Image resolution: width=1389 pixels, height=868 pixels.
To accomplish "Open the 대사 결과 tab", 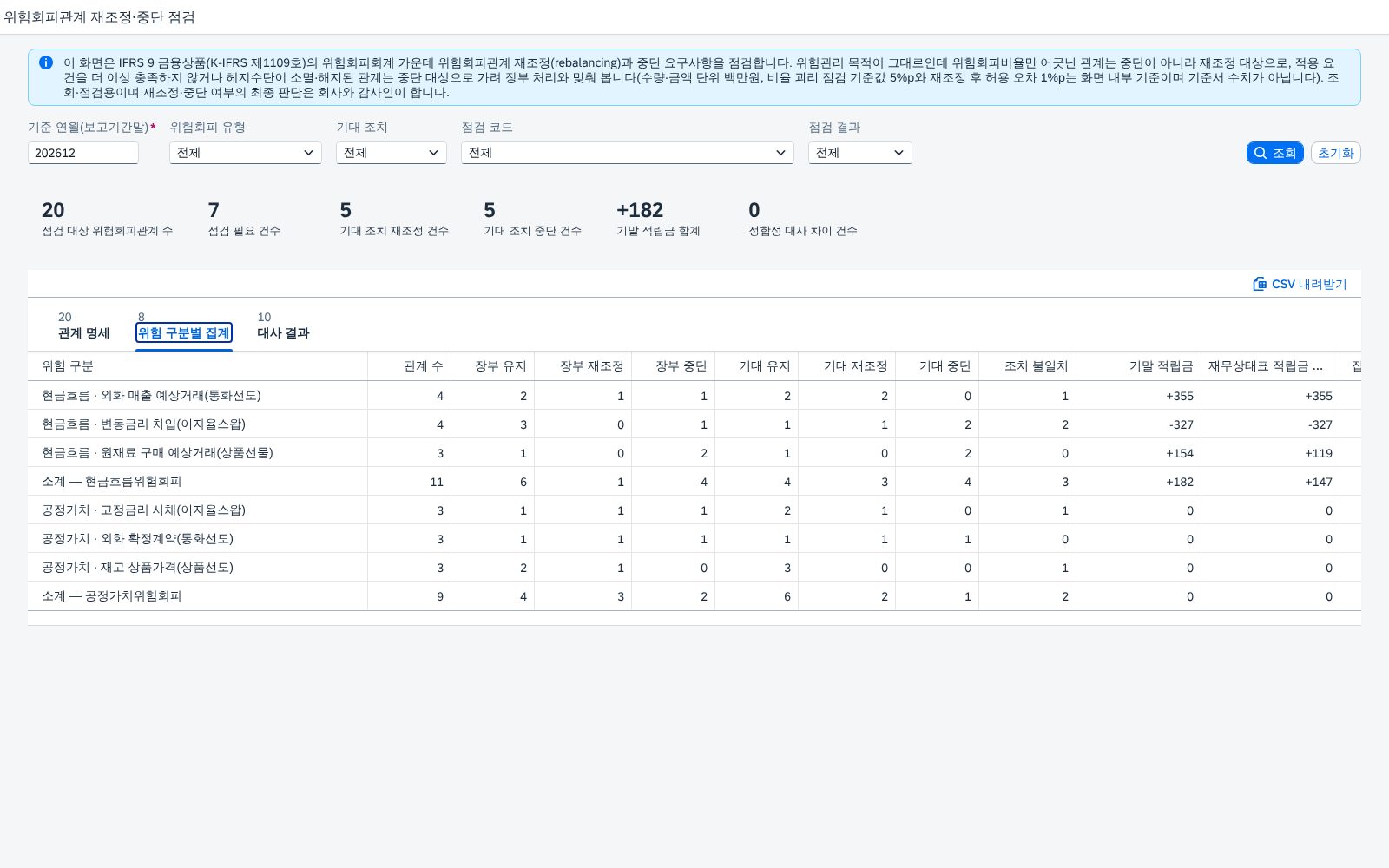I will 283,326.
